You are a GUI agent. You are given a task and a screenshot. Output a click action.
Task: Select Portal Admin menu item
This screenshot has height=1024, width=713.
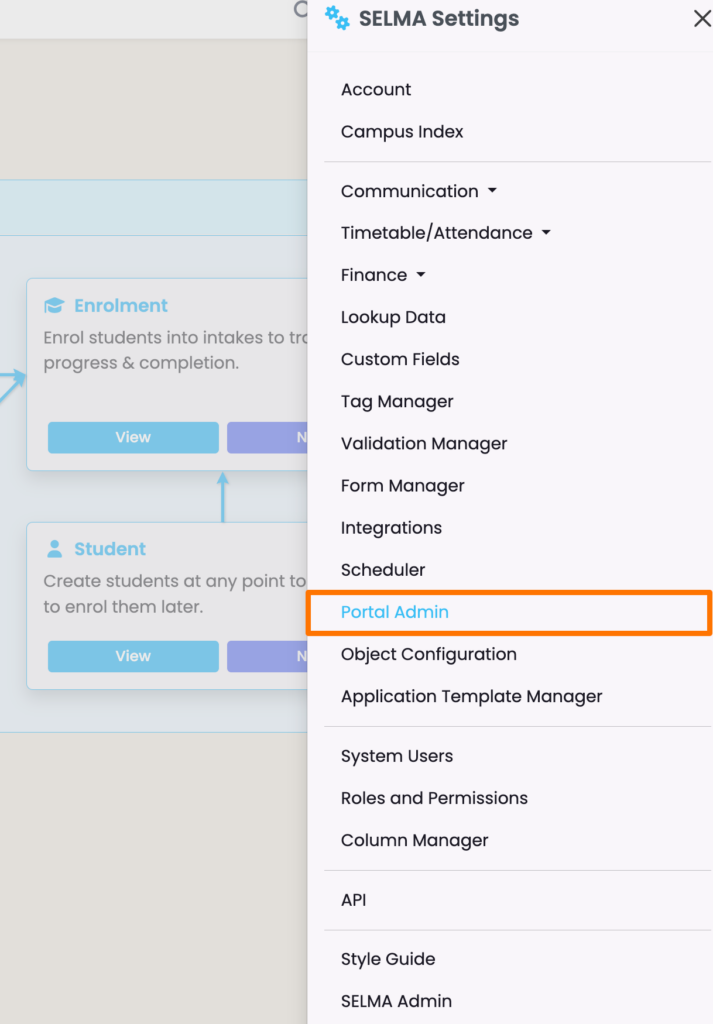pyautogui.click(x=395, y=612)
